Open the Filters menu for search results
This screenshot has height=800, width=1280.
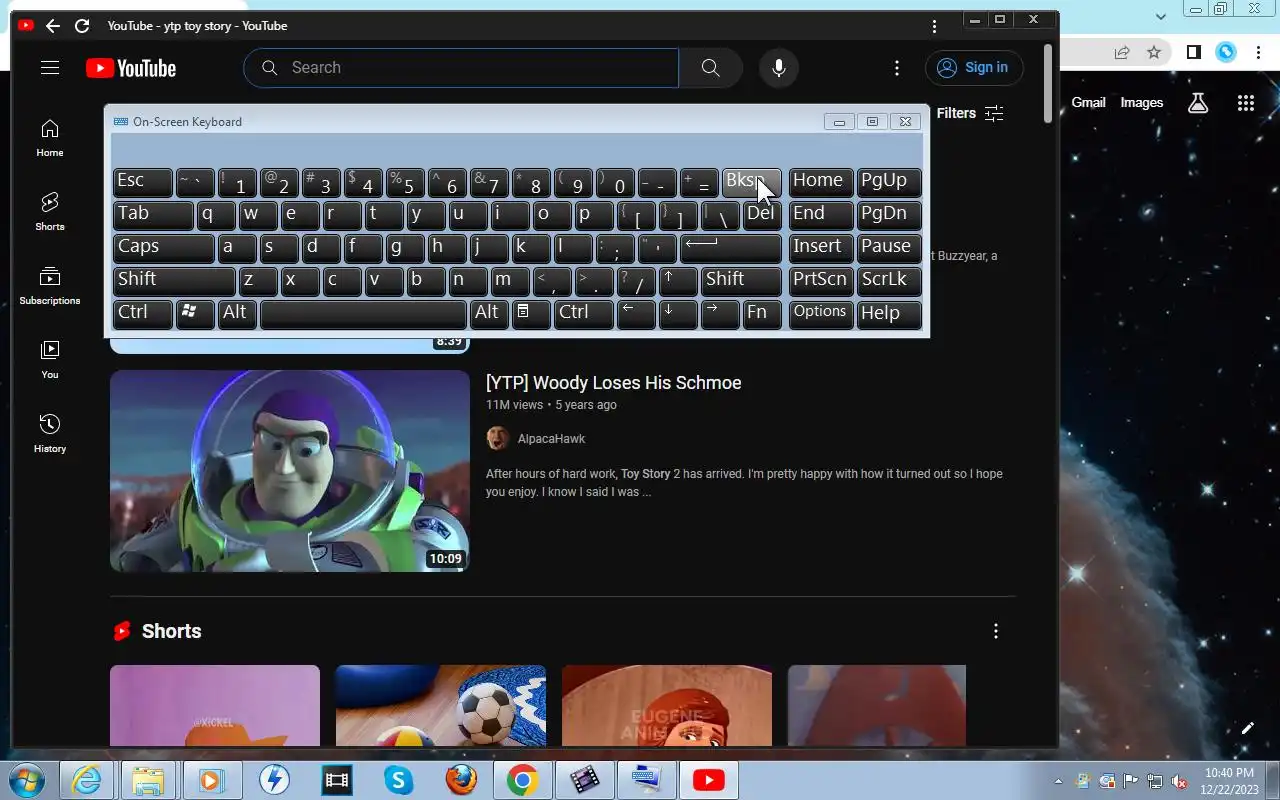pos(970,113)
